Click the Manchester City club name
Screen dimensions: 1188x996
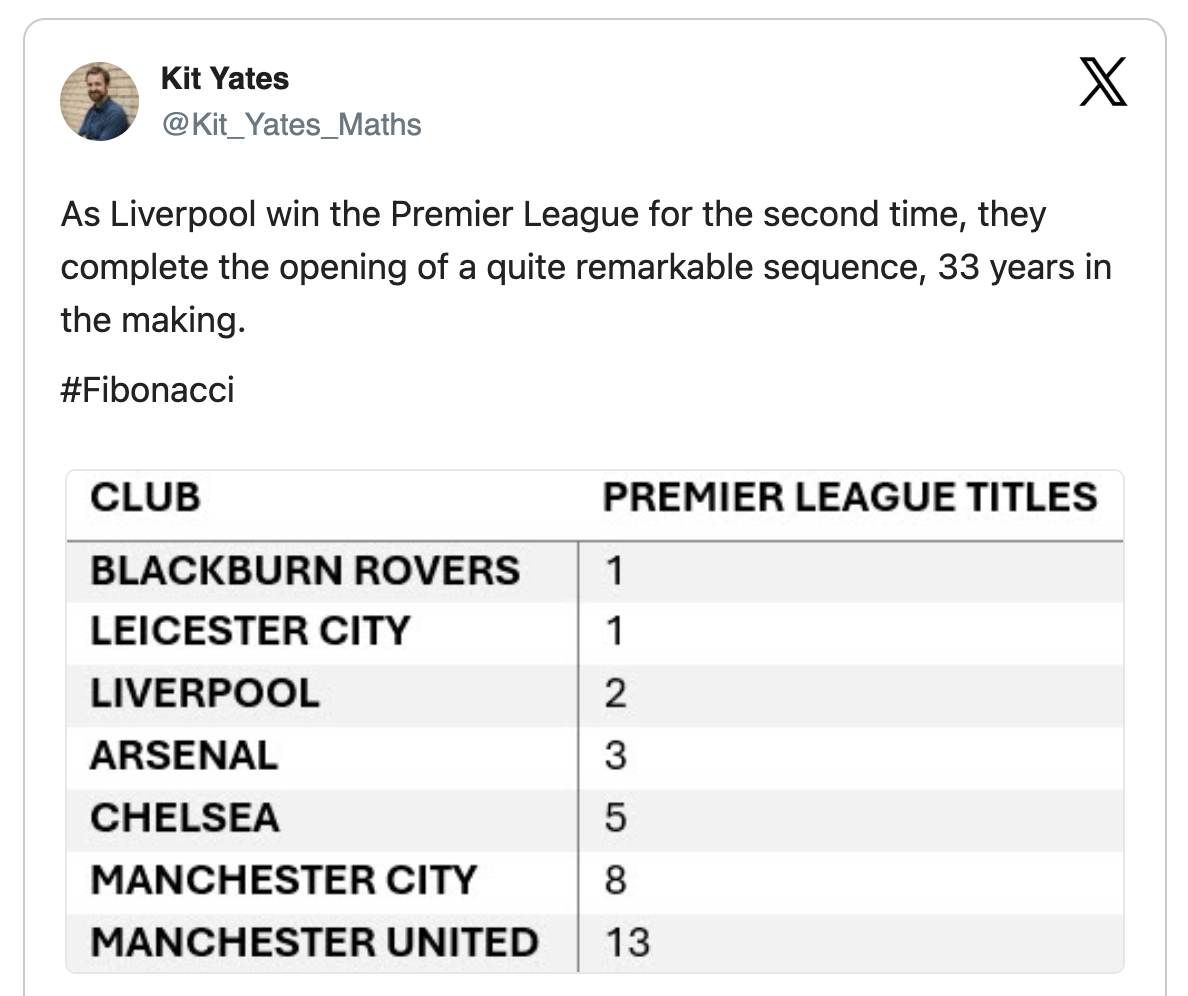tap(284, 880)
